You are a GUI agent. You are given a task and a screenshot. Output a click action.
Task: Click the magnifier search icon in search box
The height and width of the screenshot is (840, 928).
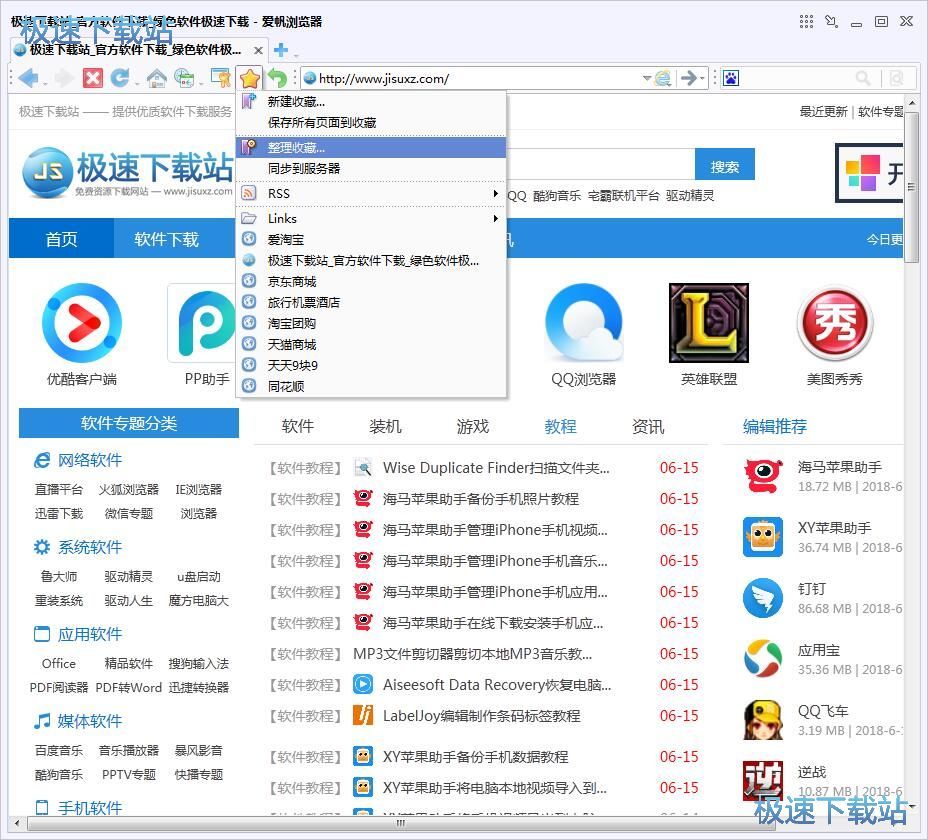click(863, 78)
